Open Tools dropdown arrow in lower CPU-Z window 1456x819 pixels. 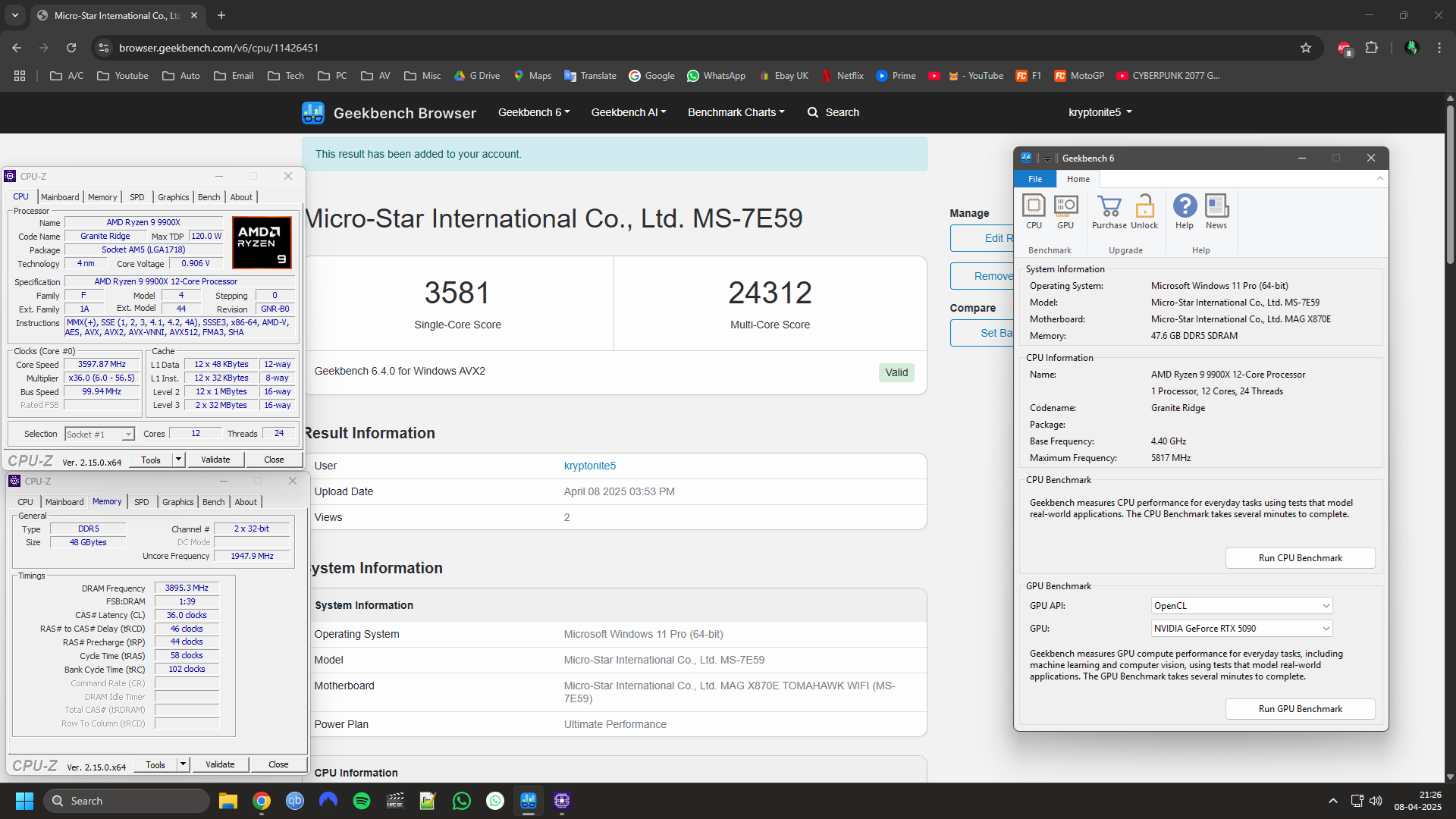pyautogui.click(x=183, y=764)
